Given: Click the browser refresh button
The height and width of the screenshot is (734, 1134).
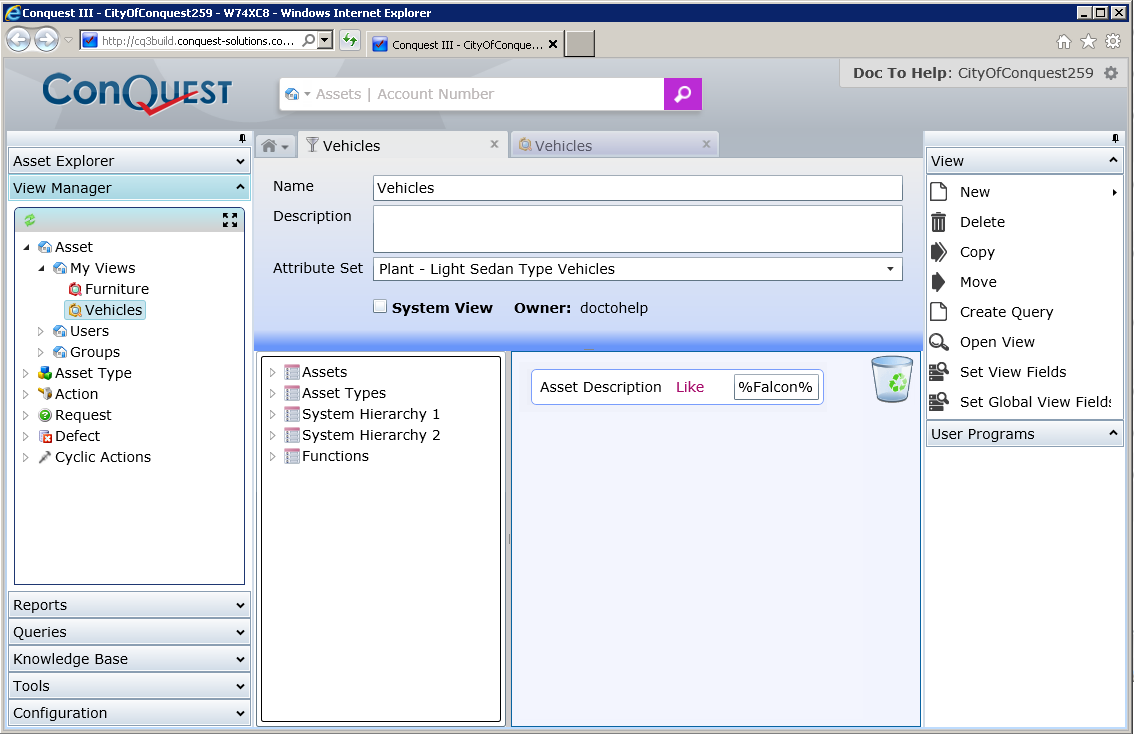Looking at the screenshot, I should pos(350,40).
